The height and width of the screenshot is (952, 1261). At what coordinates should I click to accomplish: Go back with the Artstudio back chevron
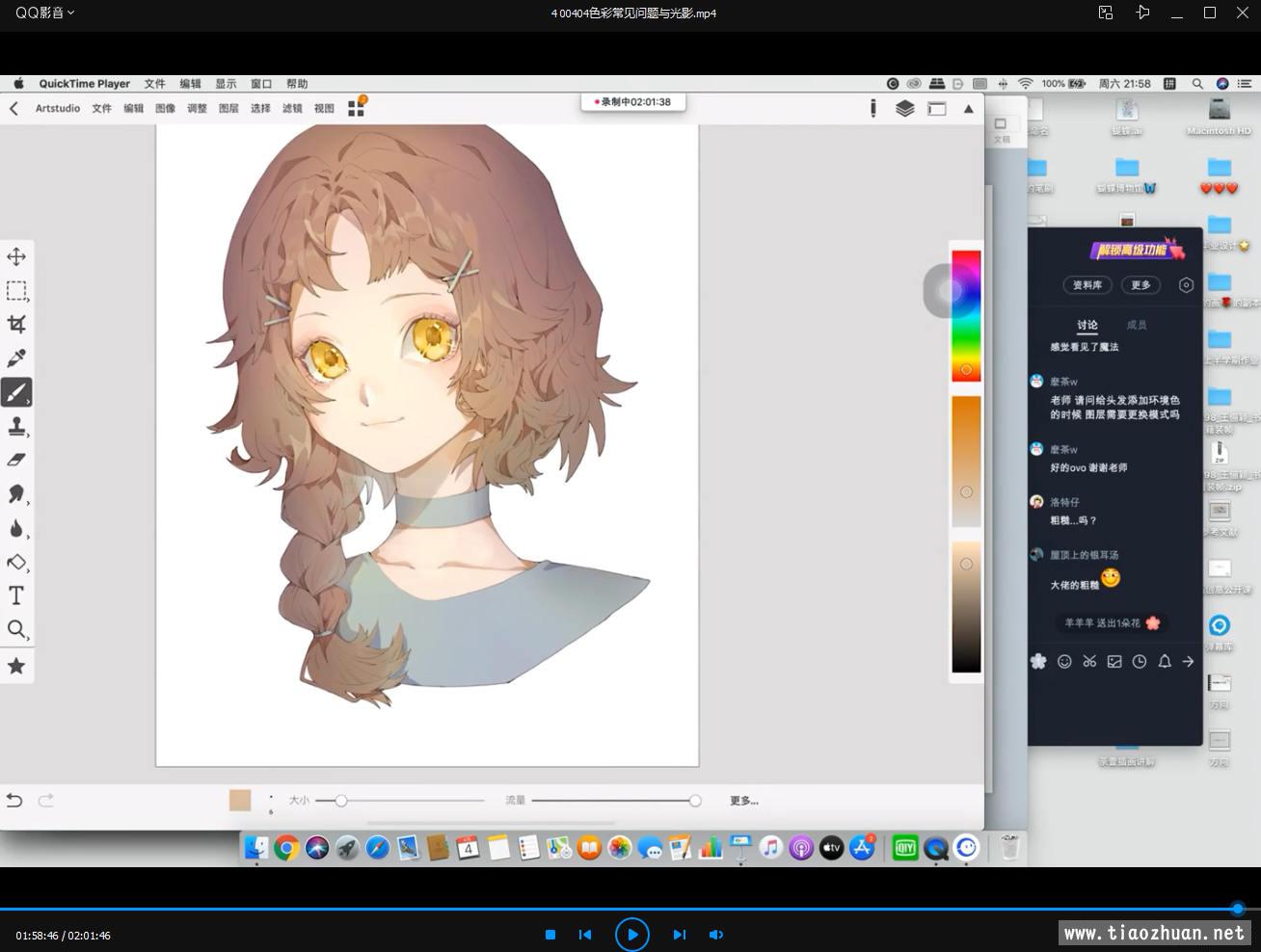tap(13, 109)
